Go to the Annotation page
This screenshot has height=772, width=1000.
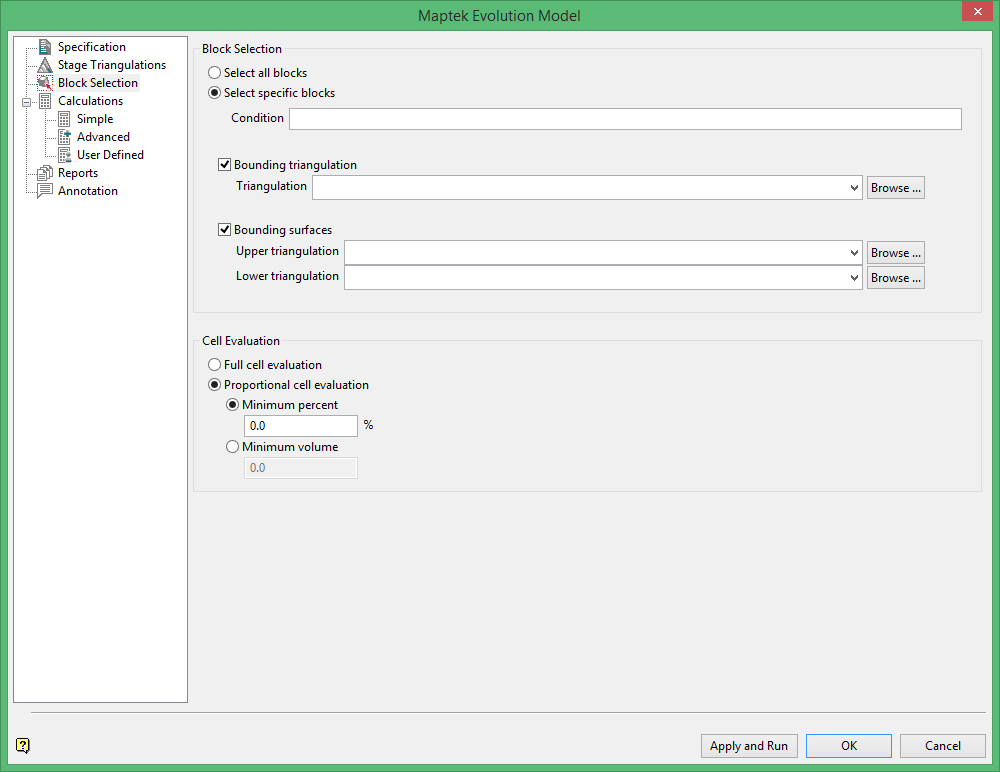coord(87,191)
